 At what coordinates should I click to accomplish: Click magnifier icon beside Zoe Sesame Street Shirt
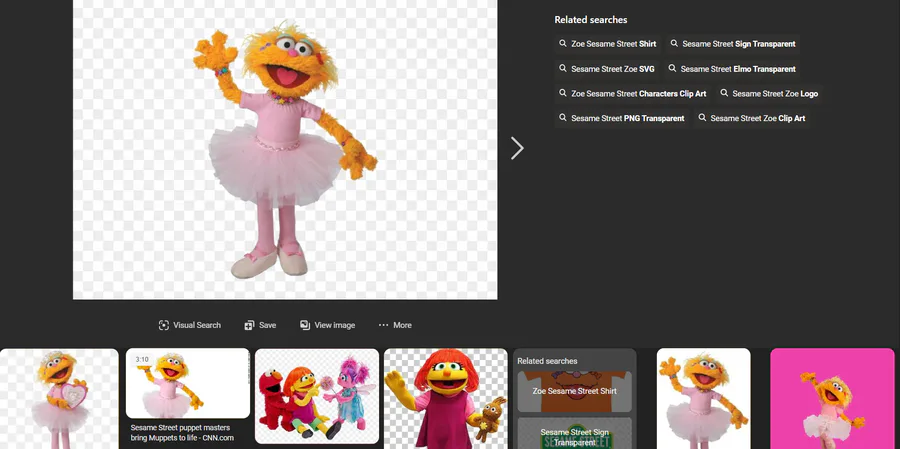(563, 44)
